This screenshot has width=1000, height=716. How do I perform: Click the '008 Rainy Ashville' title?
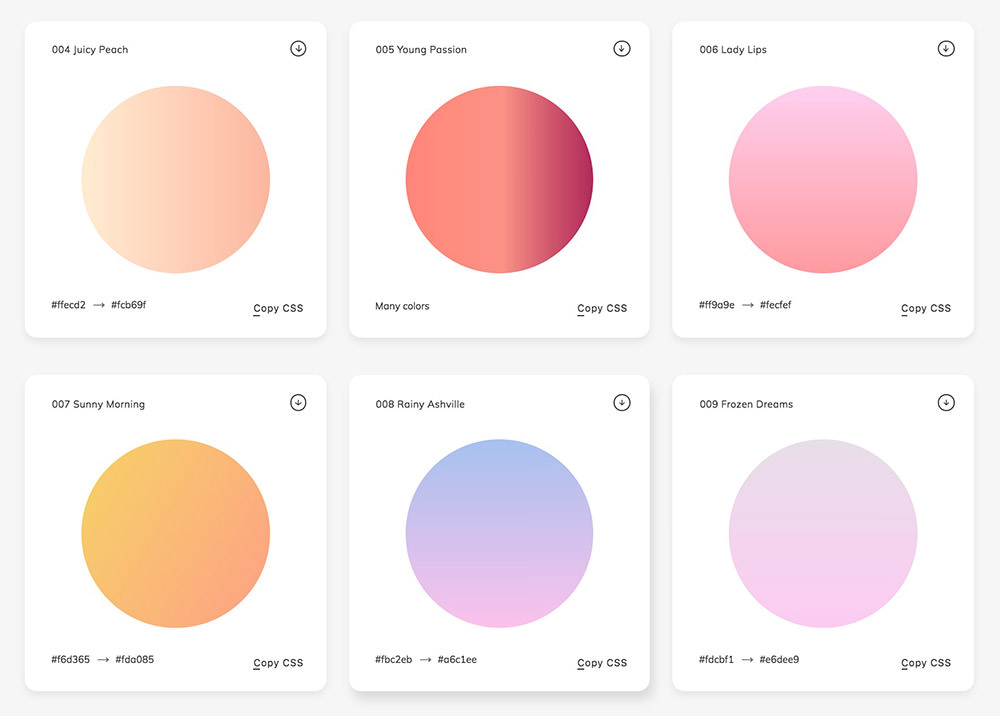(420, 404)
